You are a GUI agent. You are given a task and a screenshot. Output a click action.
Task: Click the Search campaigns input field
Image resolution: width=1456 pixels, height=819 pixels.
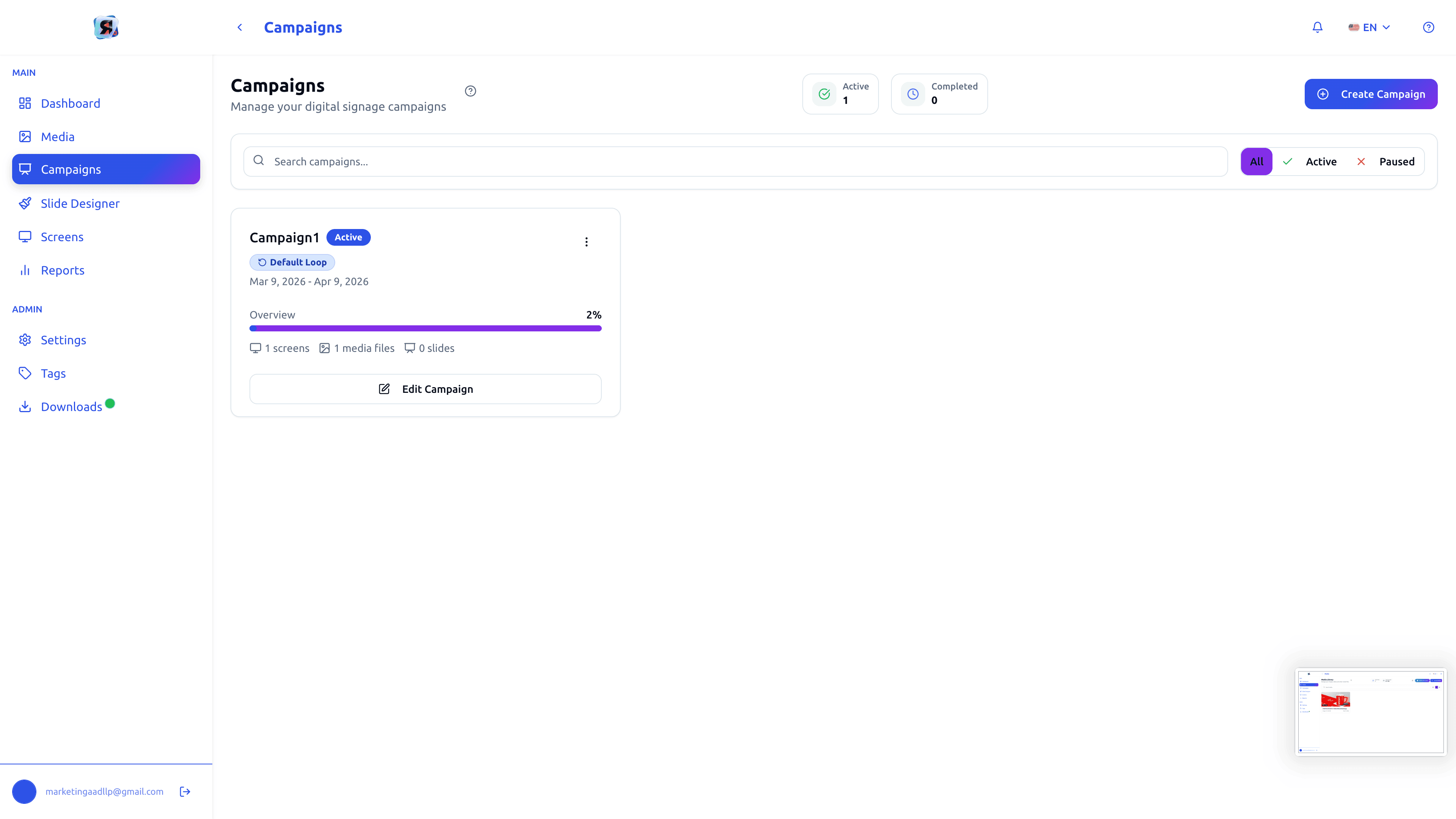(x=735, y=162)
